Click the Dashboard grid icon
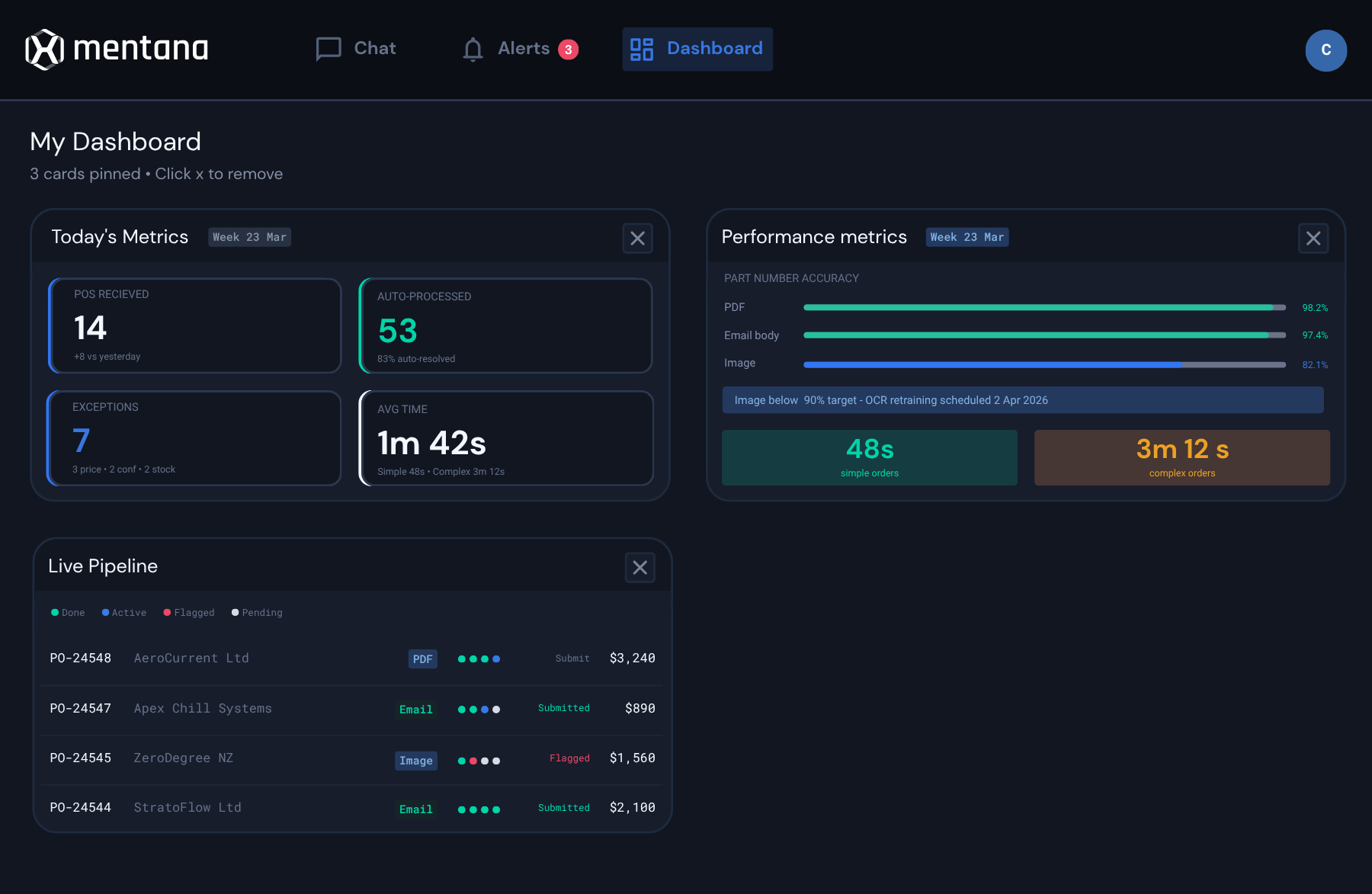 pos(642,50)
